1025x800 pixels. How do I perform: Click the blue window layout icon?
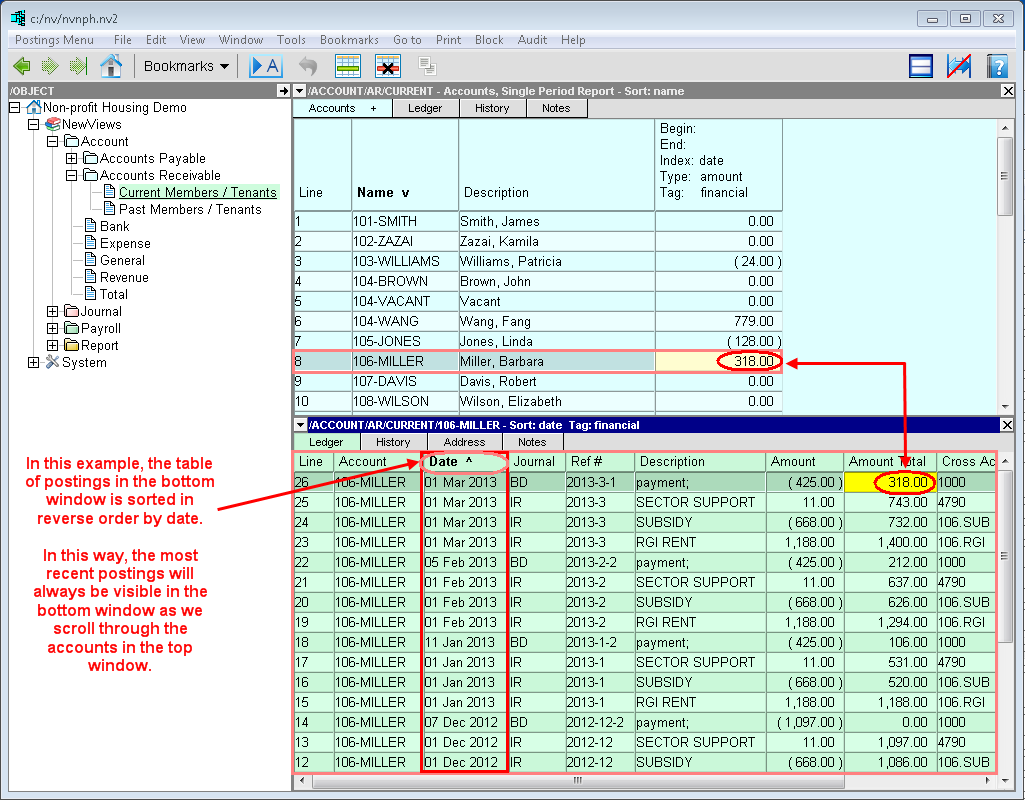[921, 66]
